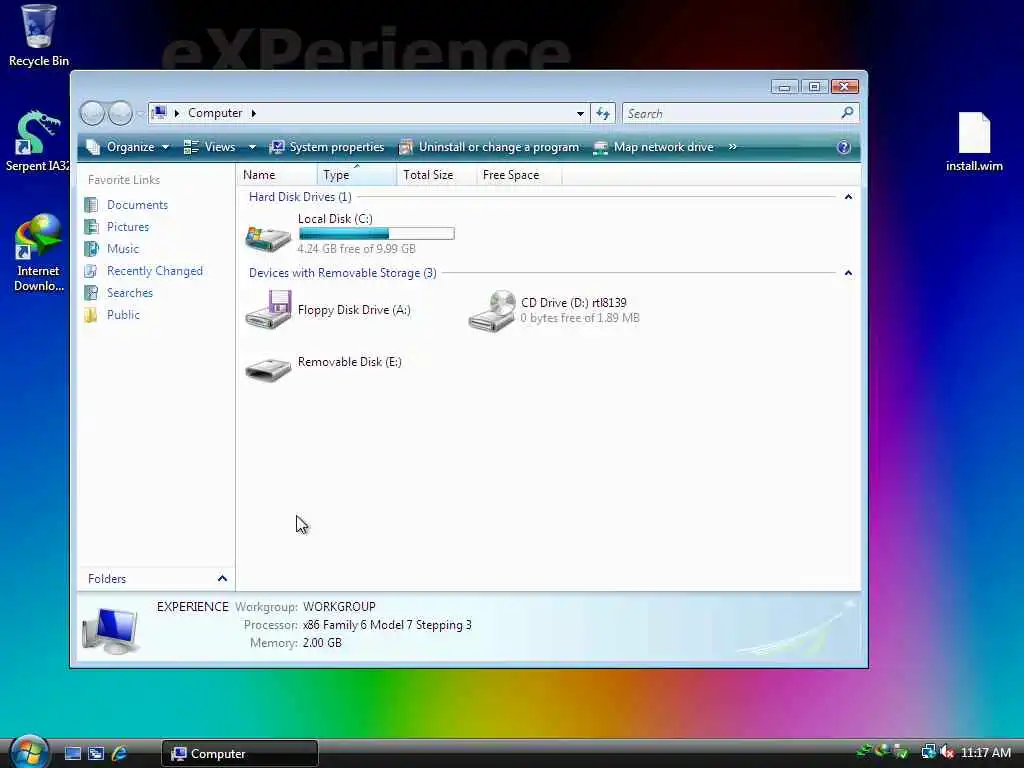Viewport: 1024px width, 768px height.
Task: Click Hard Disk Drives (1) group header
Action: [300, 197]
